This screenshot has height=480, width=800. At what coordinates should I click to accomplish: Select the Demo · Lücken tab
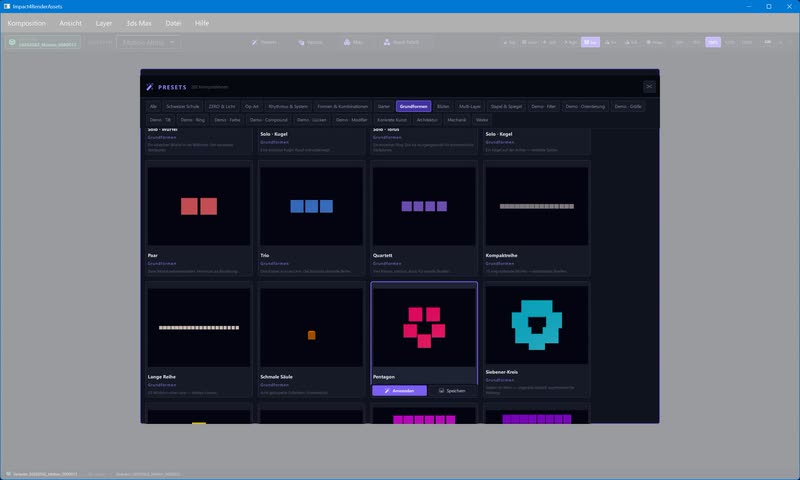point(312,120)
